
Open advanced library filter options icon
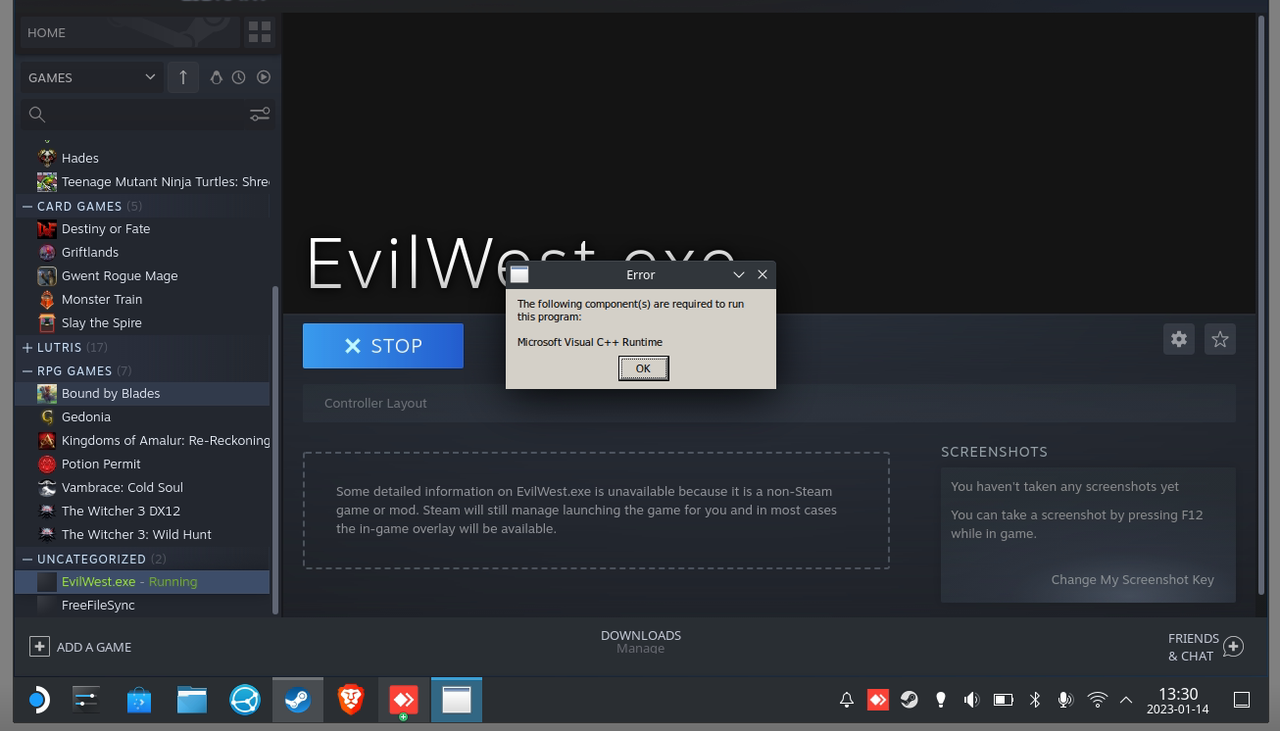259,114
